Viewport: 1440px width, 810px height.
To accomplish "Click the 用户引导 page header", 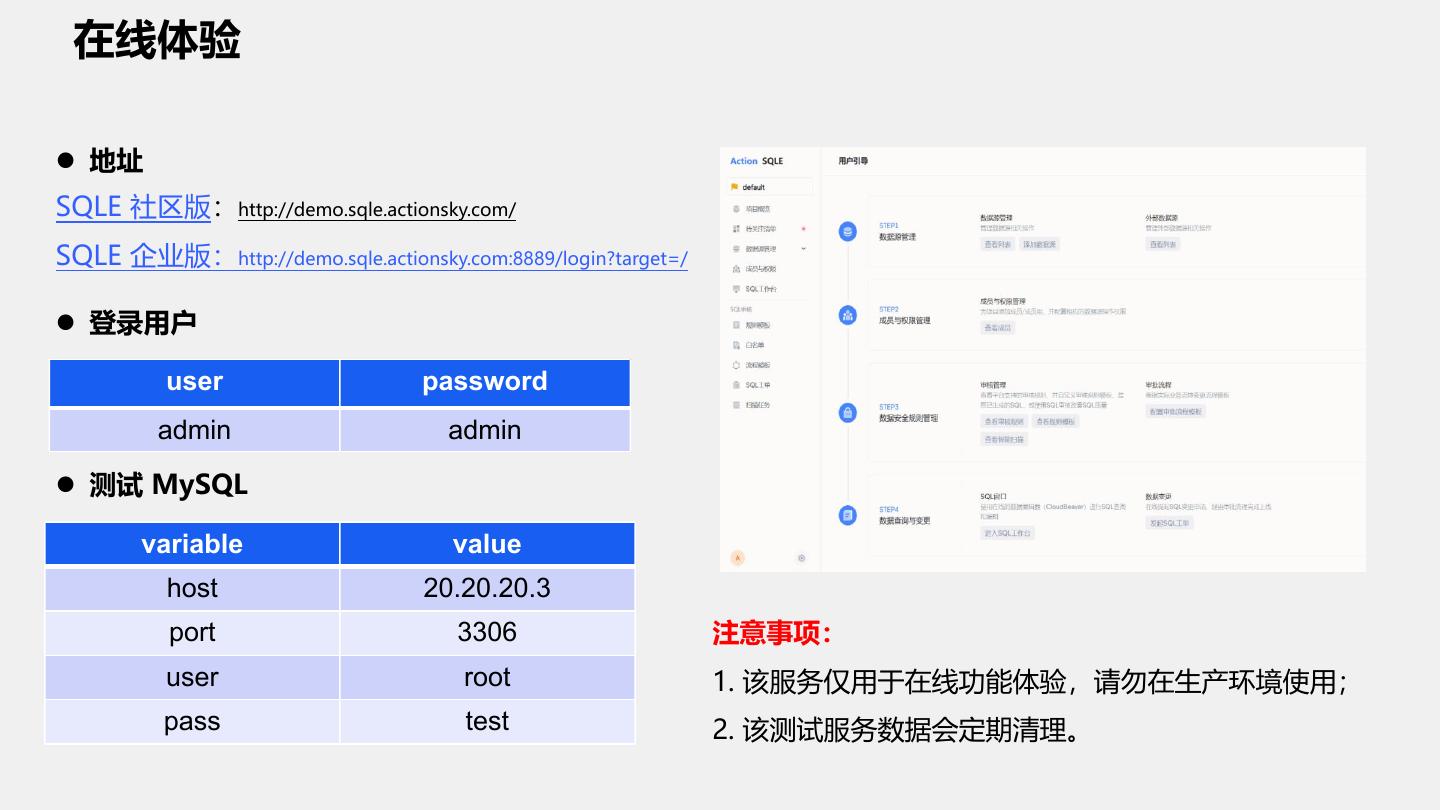I will pyautogui.click(x=853, y=161).
